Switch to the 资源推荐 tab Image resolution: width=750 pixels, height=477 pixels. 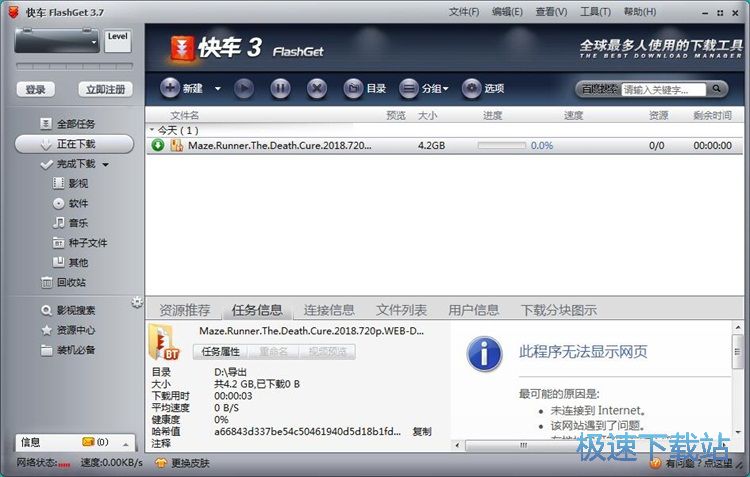pyautogui.click(x=185, y=311)
